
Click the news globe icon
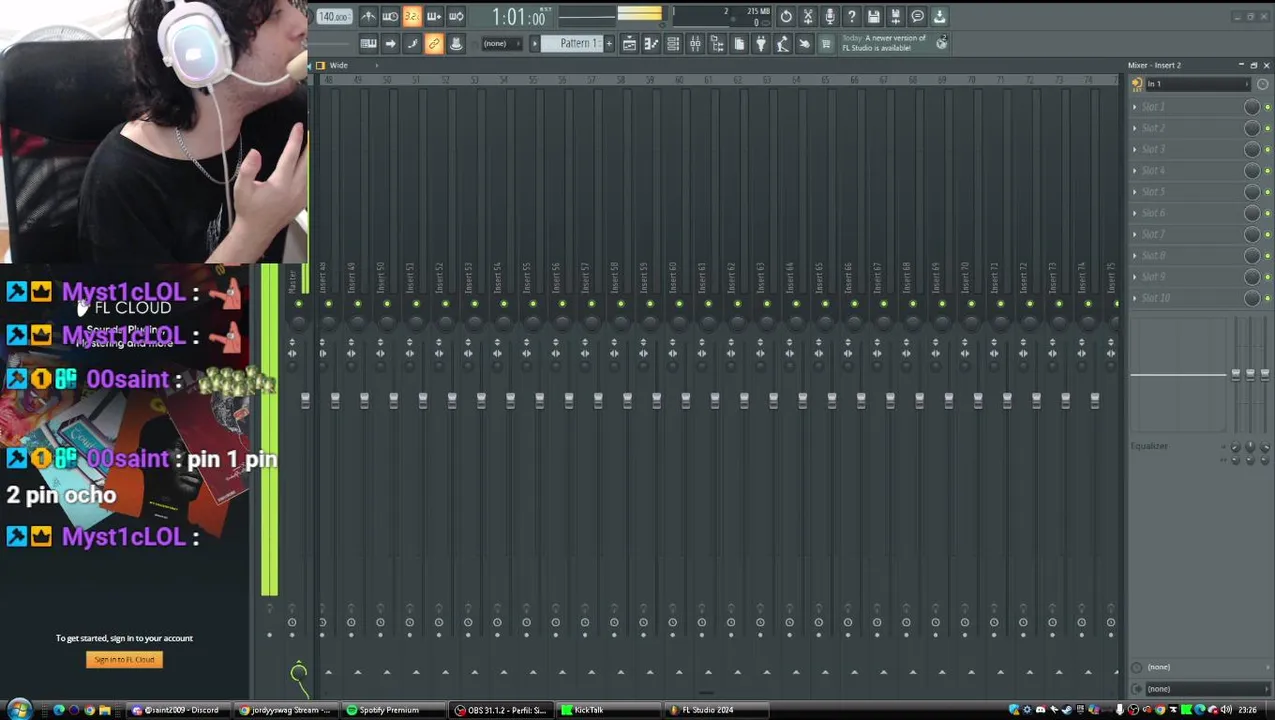coord(941,43)
